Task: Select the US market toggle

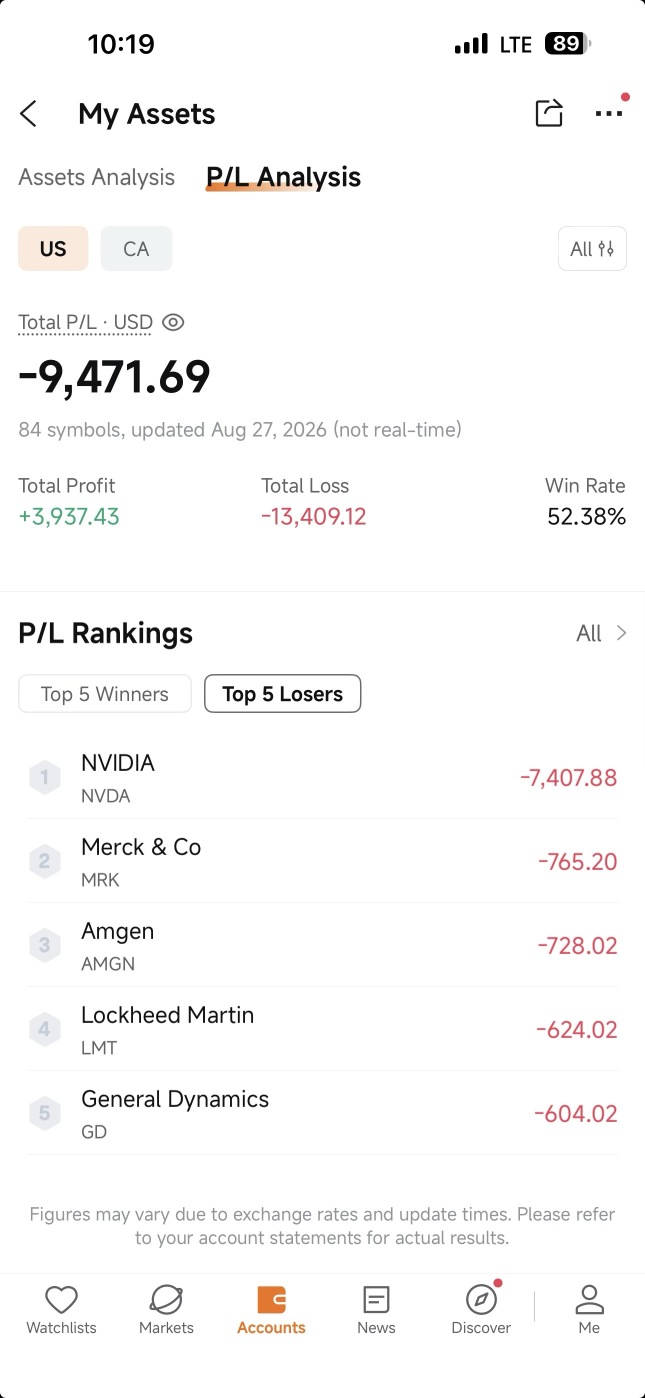Action: pyautogui.click(x=53, y=249)
